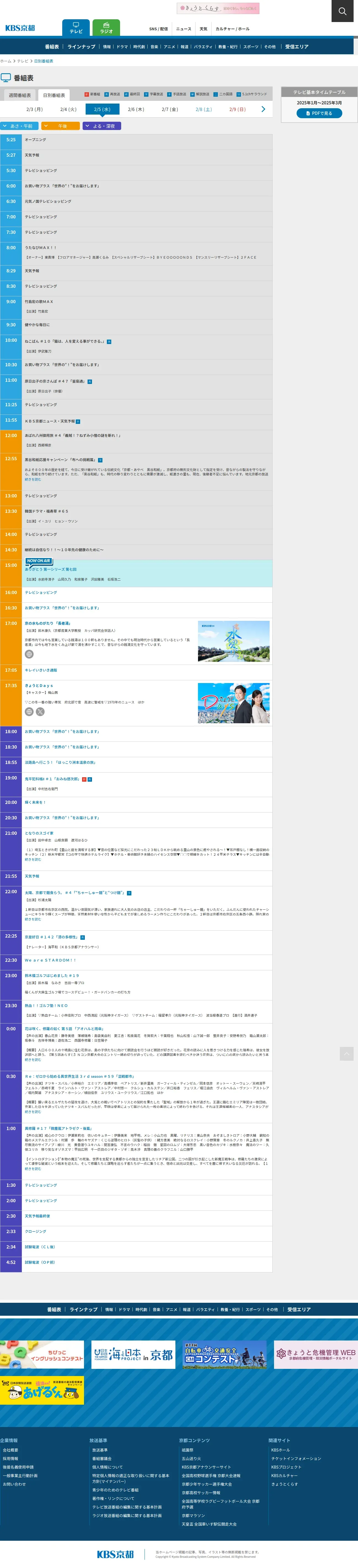Jump to あさ・午前 section
358x1568 pixels.
[x=20, y=126]
